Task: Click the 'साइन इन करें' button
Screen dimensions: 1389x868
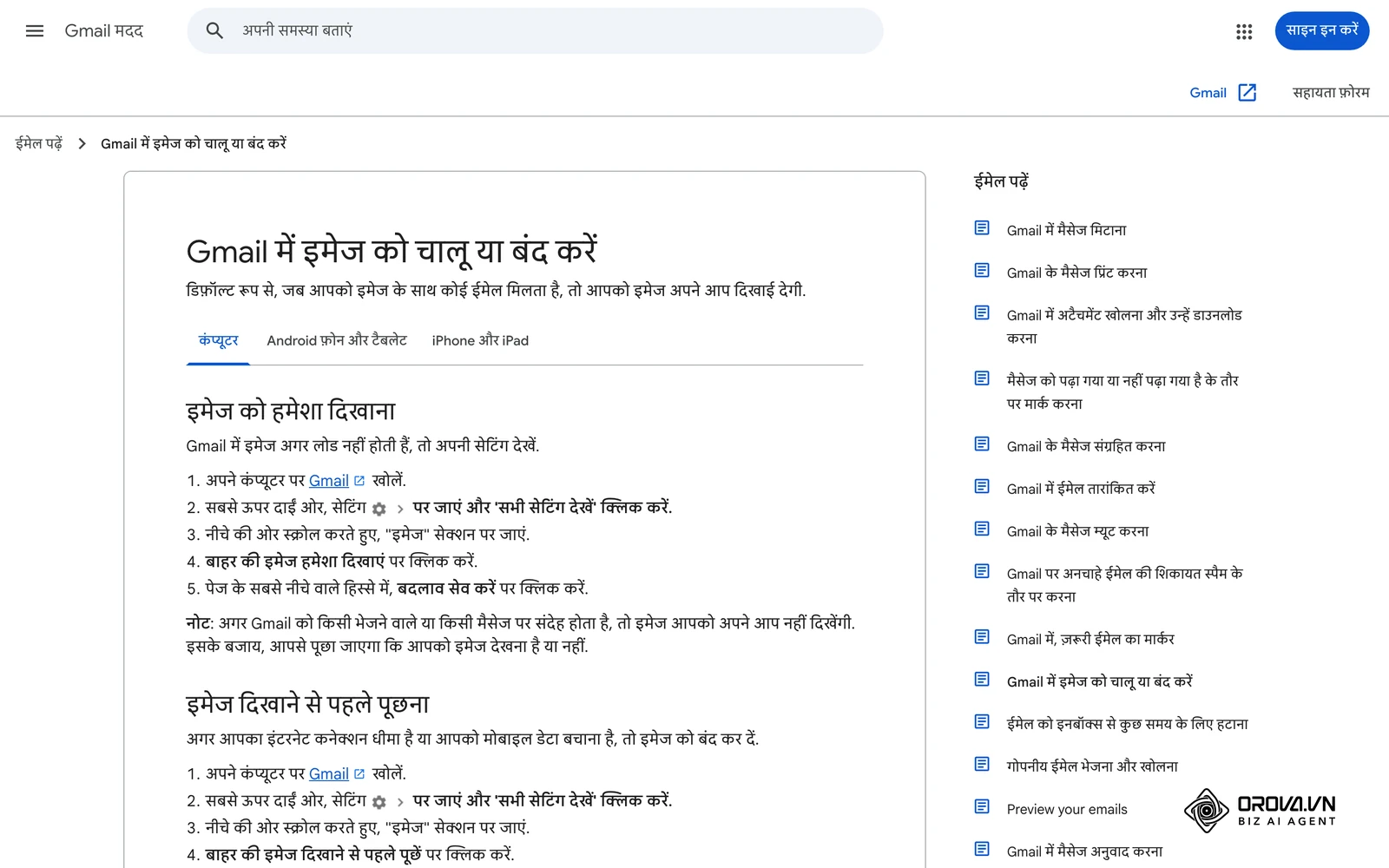Action: point(1322,31)
